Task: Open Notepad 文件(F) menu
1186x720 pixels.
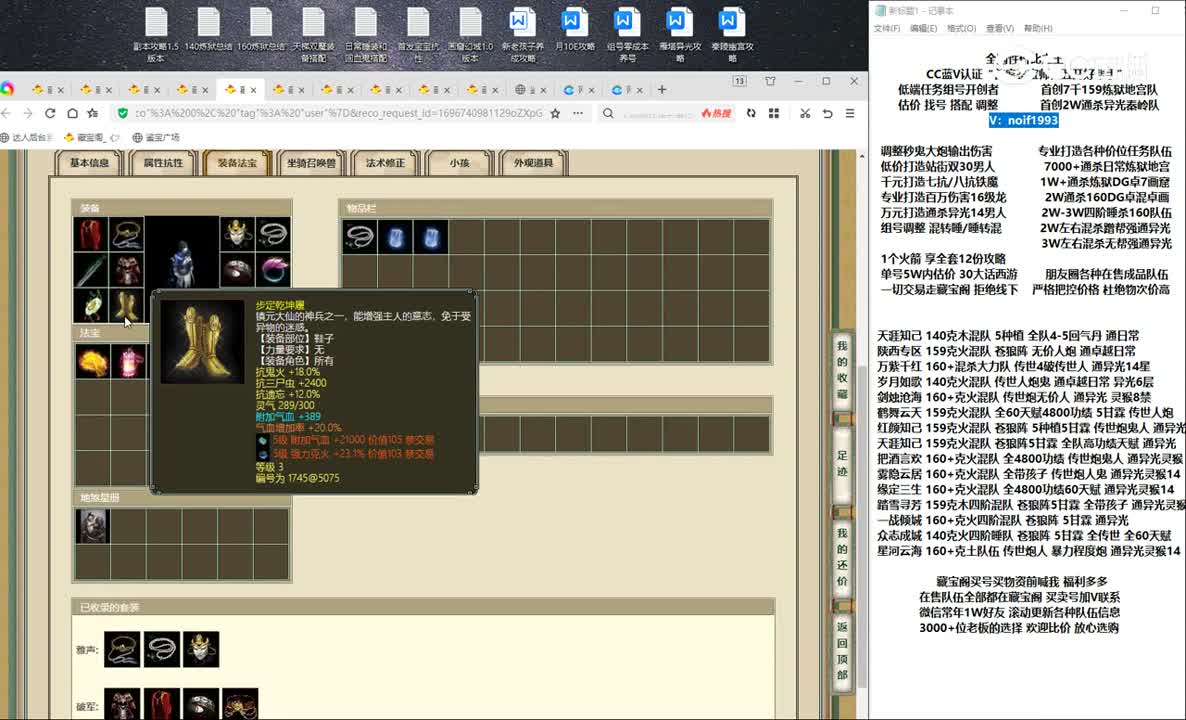Action: [x=886, y=29]
